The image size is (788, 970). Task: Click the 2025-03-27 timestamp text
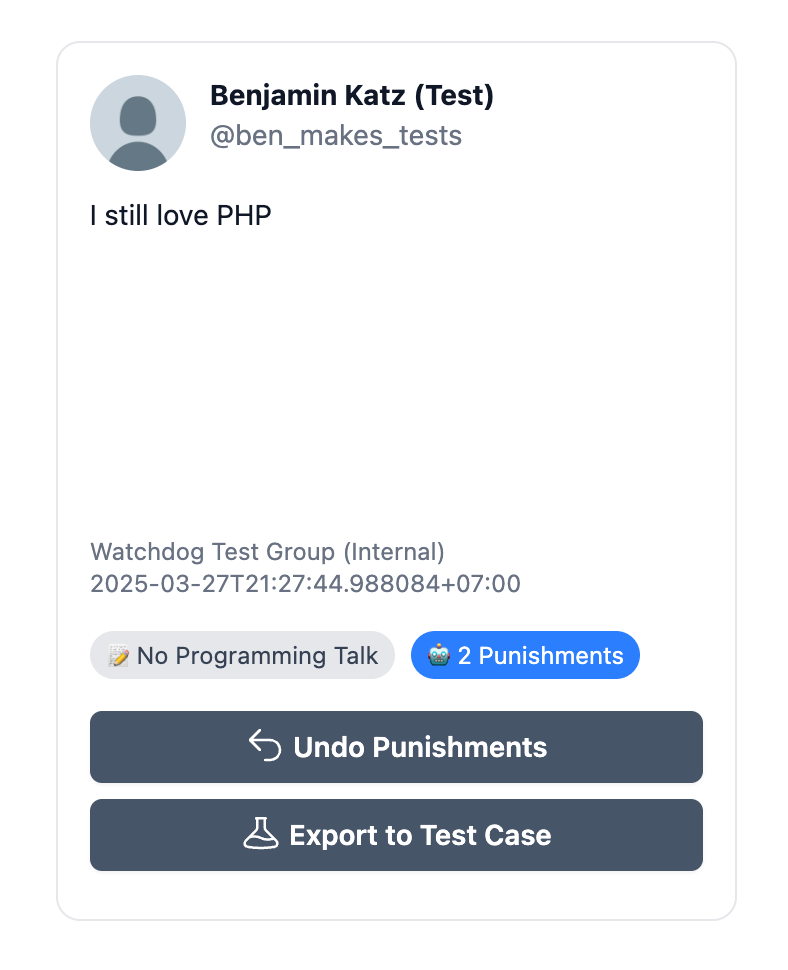(305, 583)
